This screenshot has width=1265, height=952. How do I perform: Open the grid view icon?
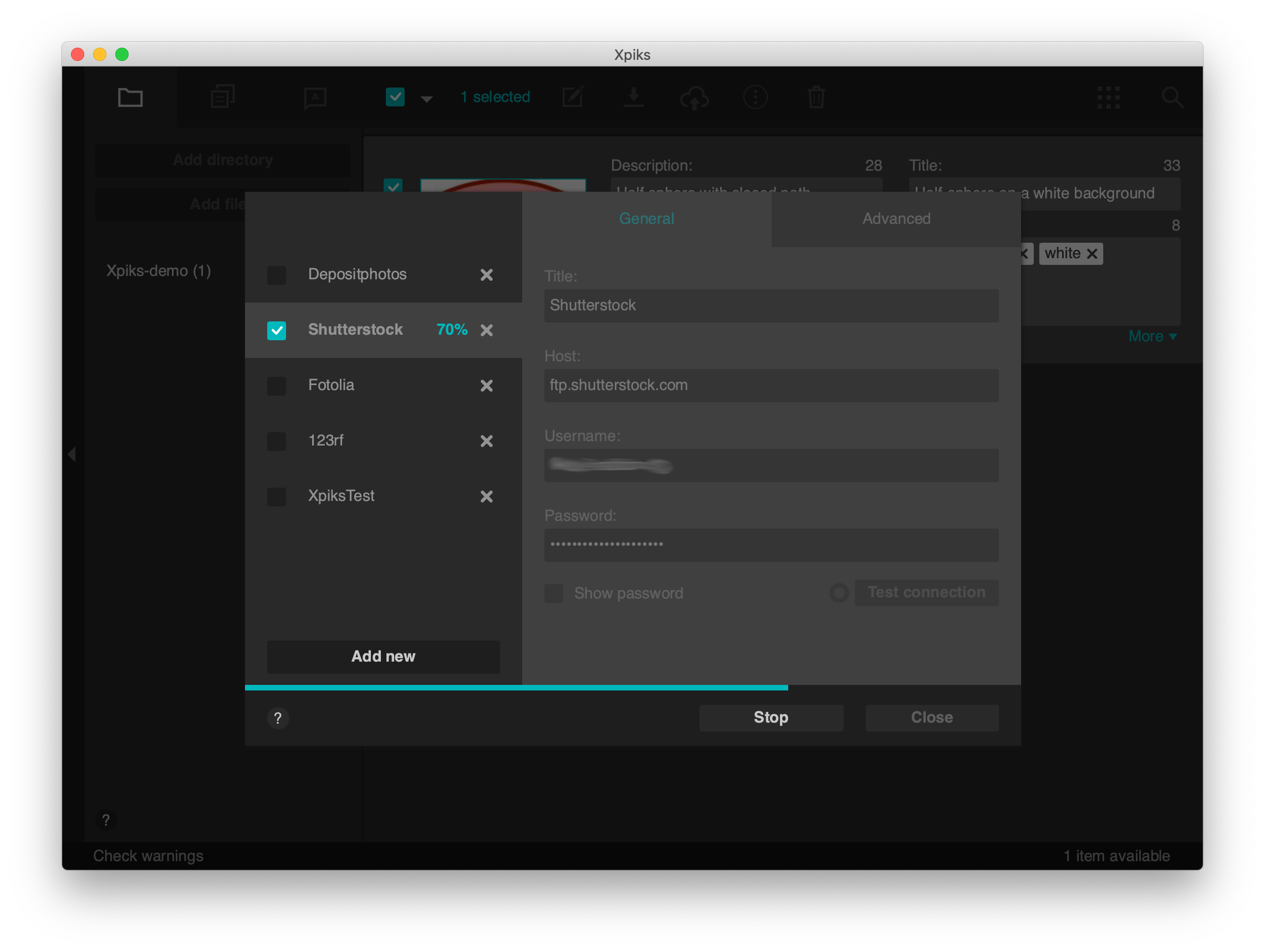pyautogui.click(x=1108, y=97)
